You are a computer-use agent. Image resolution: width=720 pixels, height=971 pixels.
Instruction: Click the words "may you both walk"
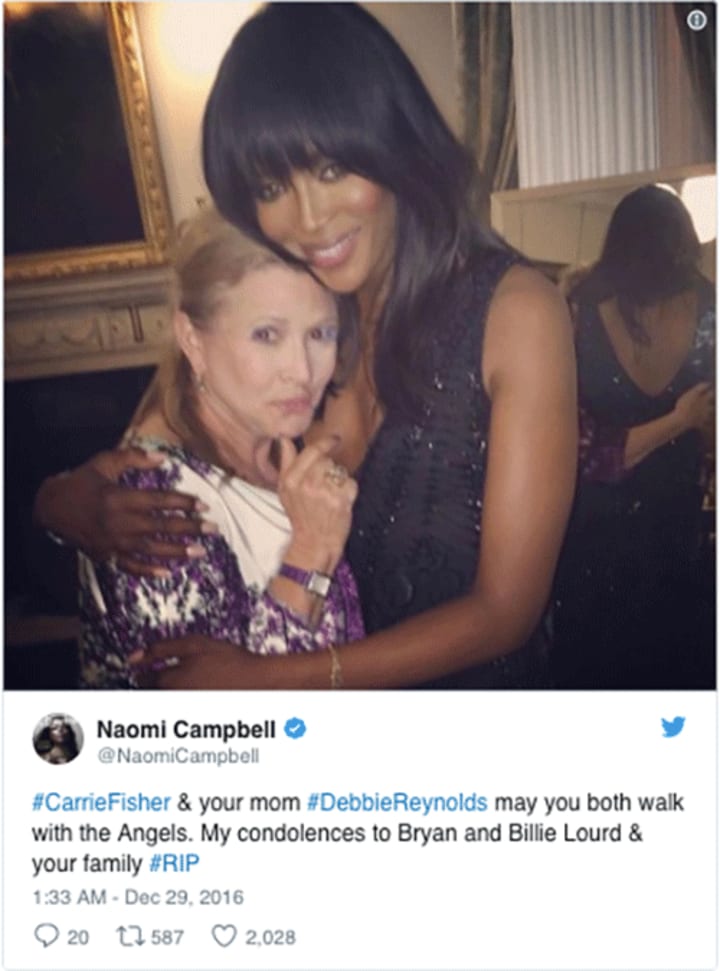(589, 802)
